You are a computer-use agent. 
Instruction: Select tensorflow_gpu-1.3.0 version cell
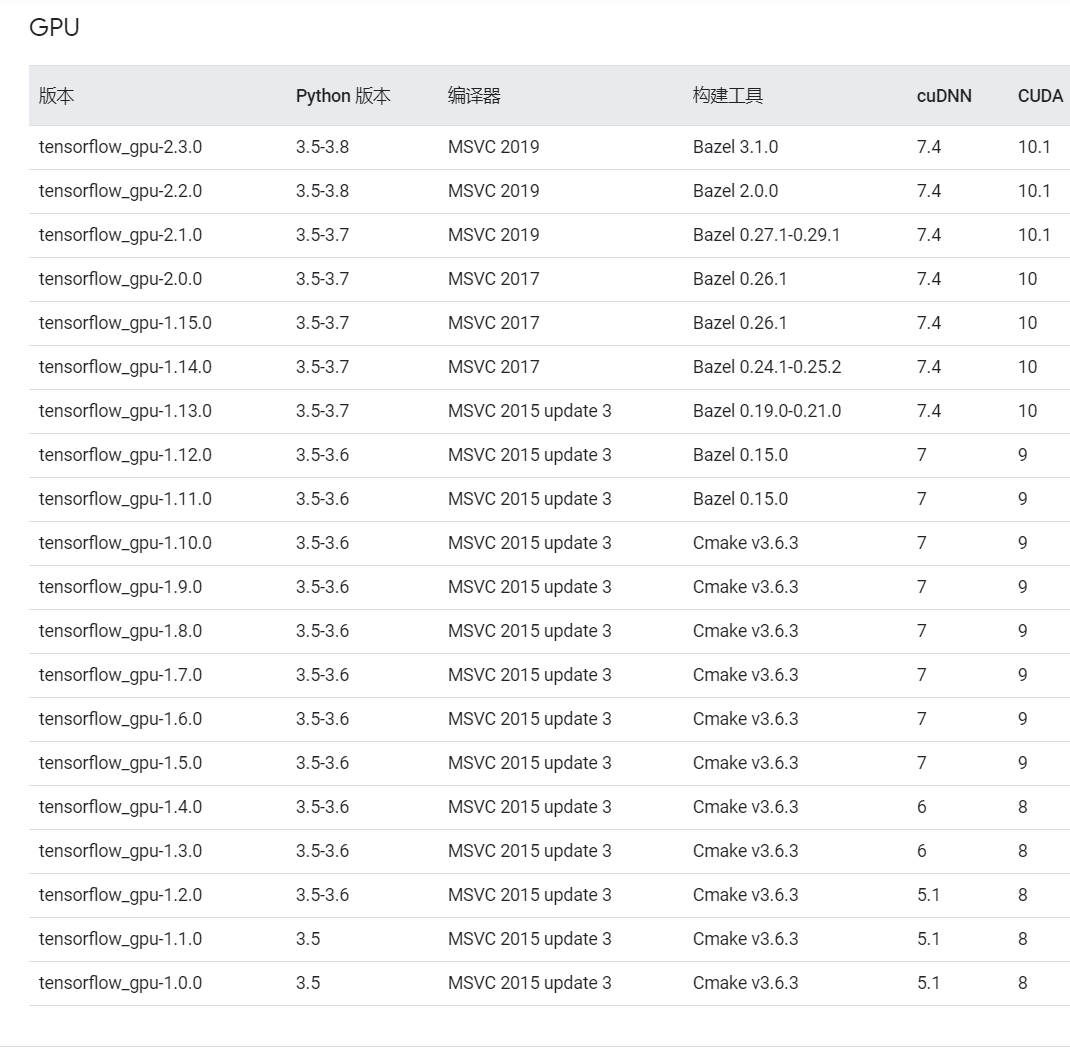click(120, 852)
